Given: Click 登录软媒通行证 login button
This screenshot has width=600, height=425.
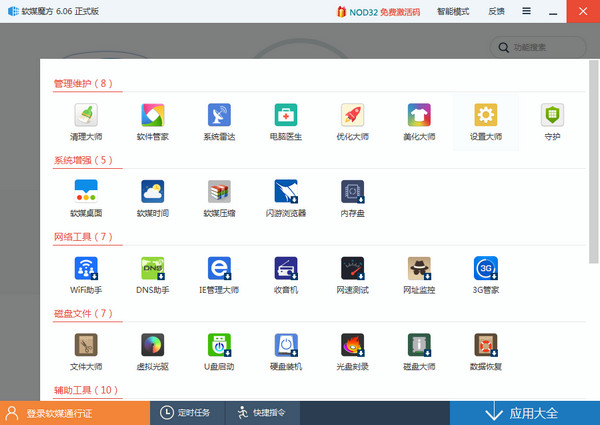Looking at the screenshot, I should (75, 413).
